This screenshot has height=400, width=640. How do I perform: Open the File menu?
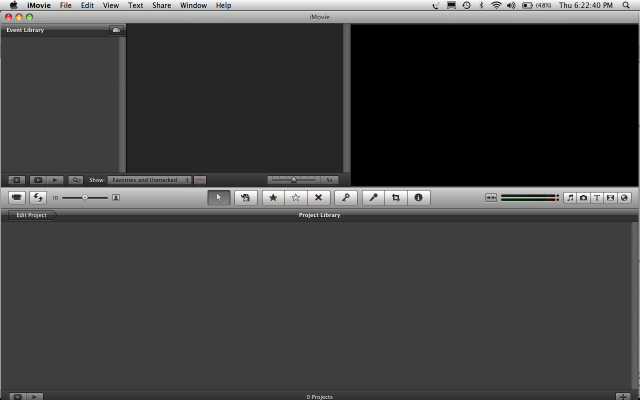pos(65,5)
